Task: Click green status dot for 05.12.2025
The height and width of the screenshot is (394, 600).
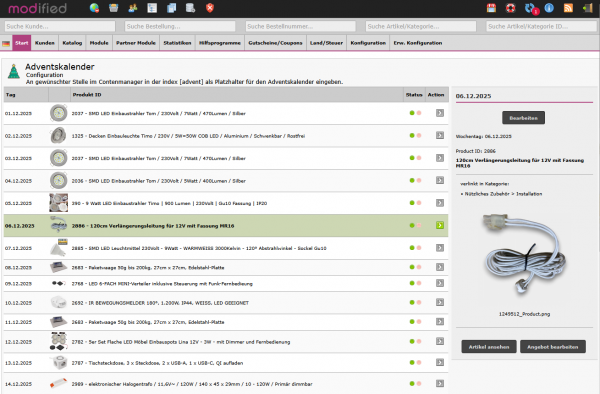Action: 412,203
